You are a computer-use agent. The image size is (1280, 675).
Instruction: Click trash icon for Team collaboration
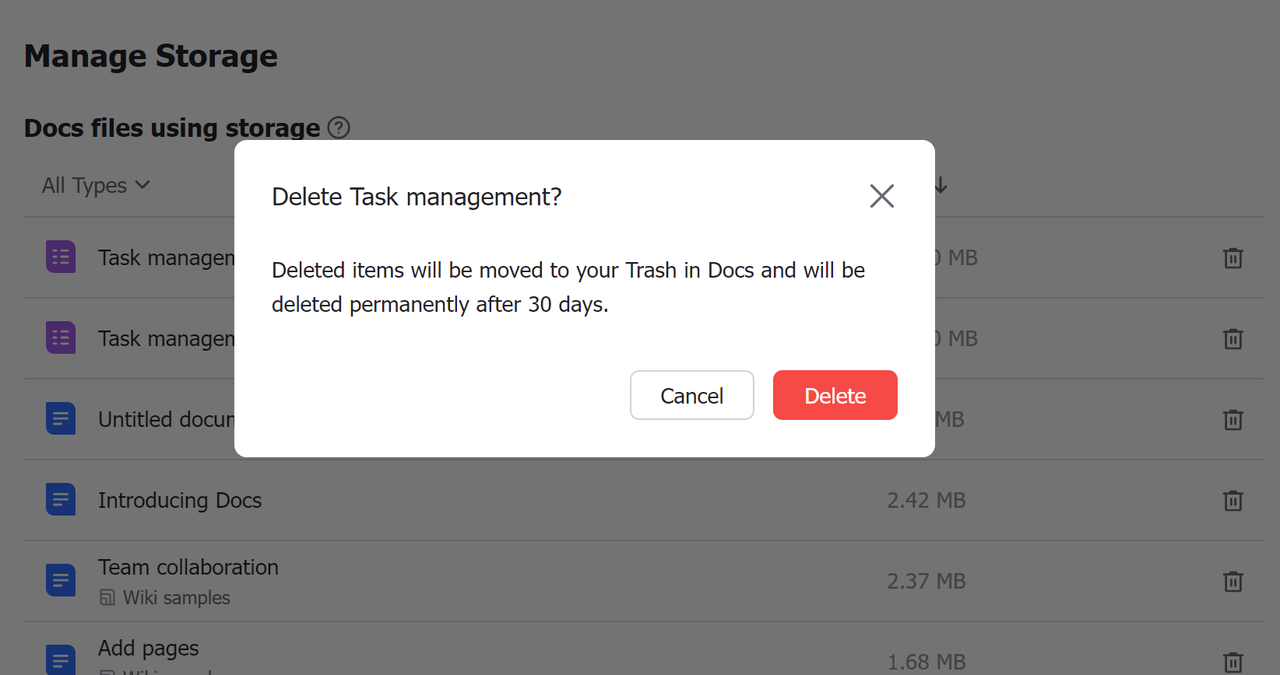pos(1233,581)
